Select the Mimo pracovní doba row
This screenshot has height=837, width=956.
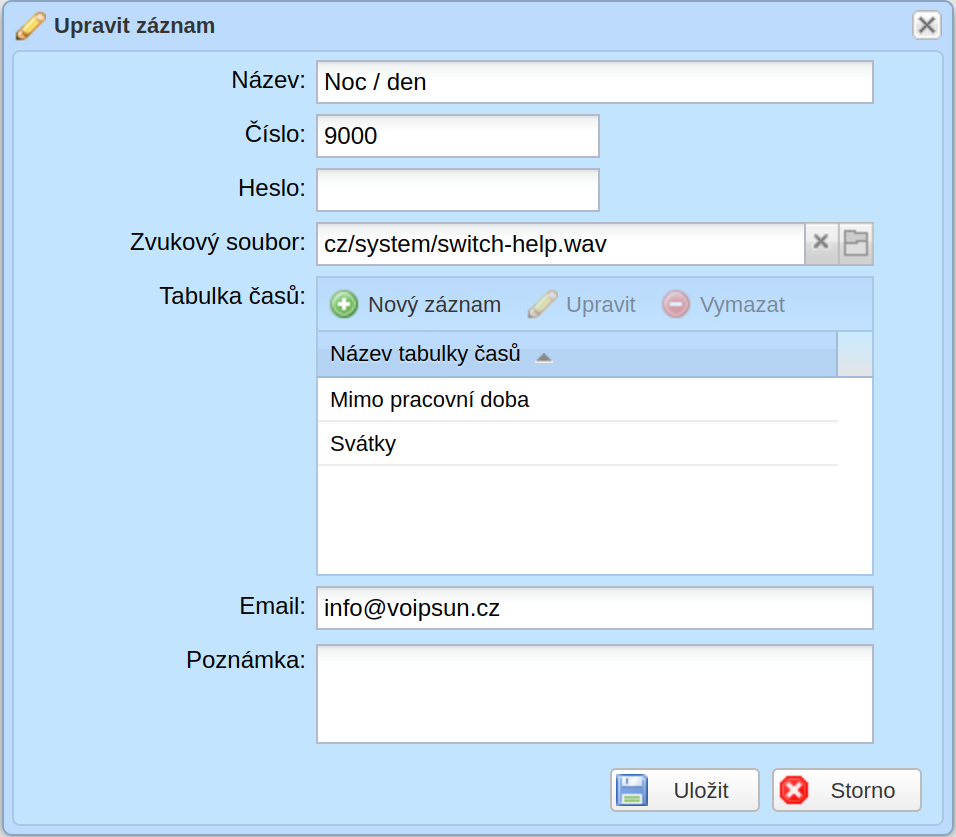click(577, 400)
